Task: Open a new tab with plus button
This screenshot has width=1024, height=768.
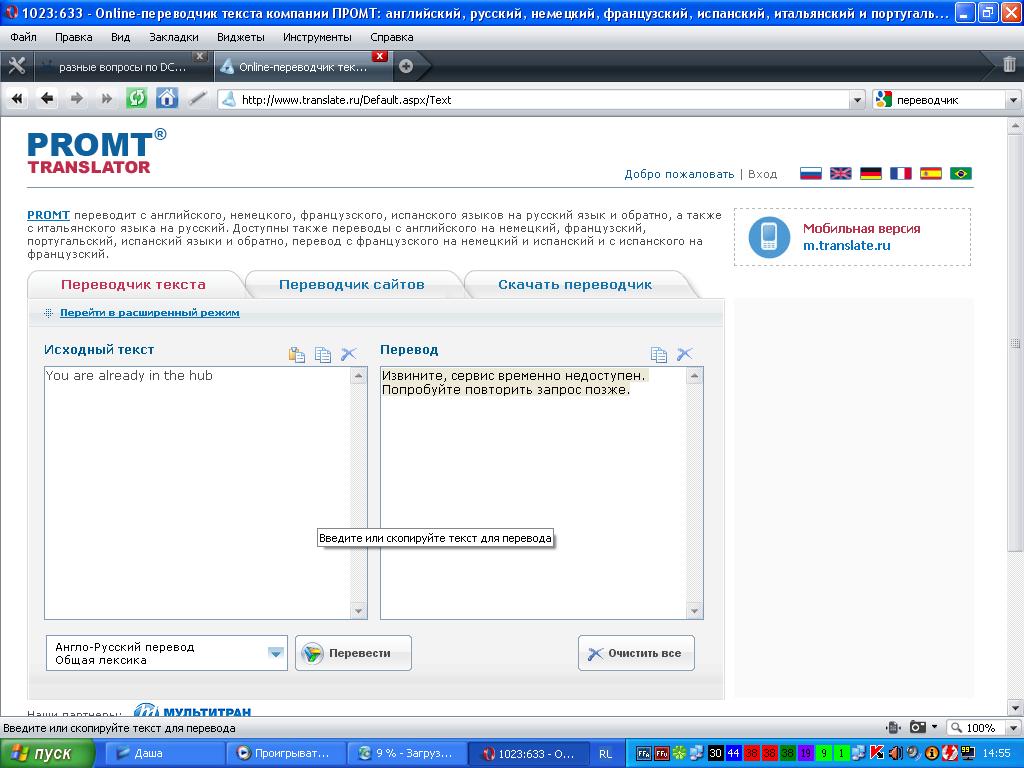Action: (x=406, y=67)
